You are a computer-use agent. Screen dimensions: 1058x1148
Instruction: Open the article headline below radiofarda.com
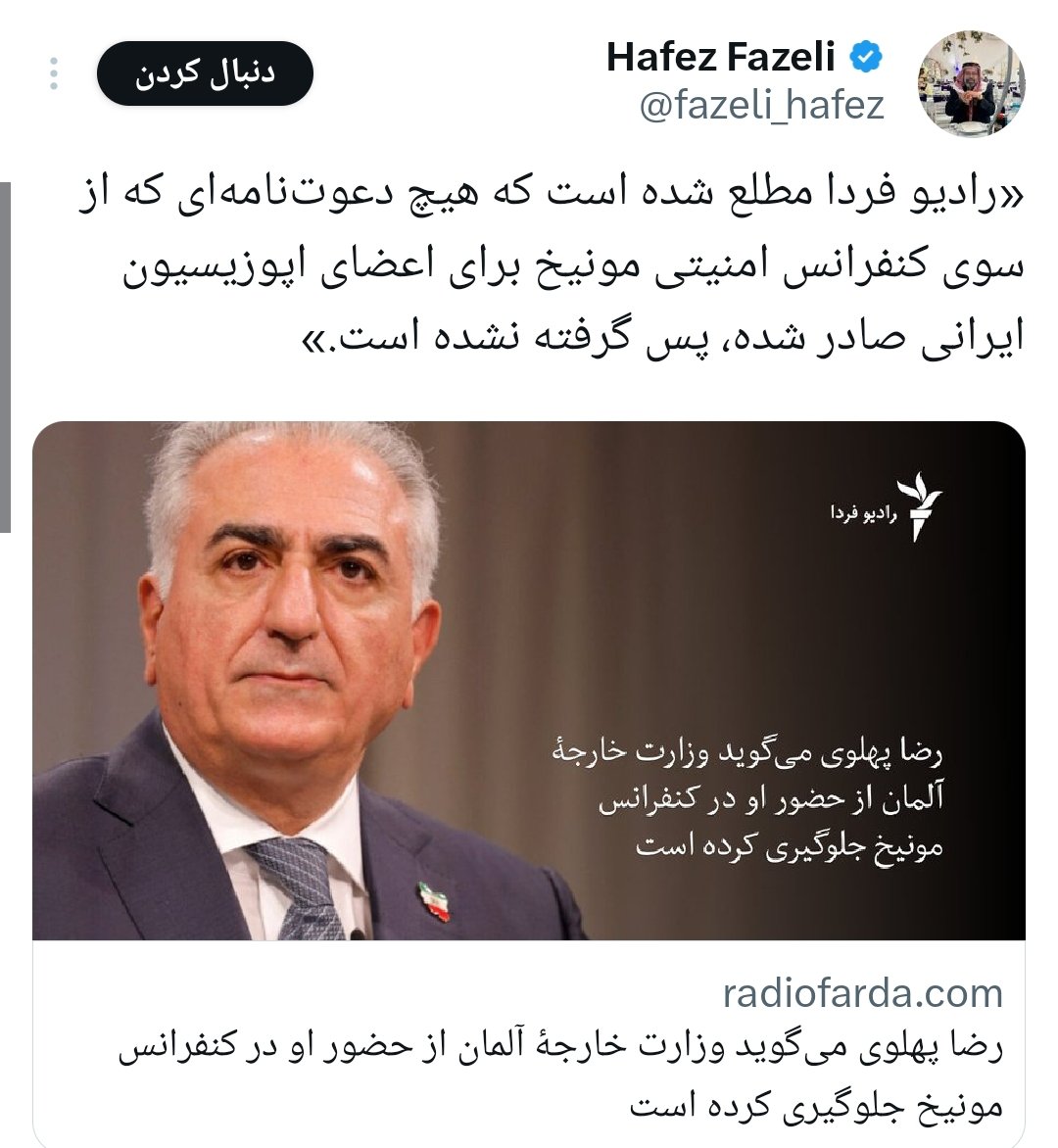[560, 1076]
